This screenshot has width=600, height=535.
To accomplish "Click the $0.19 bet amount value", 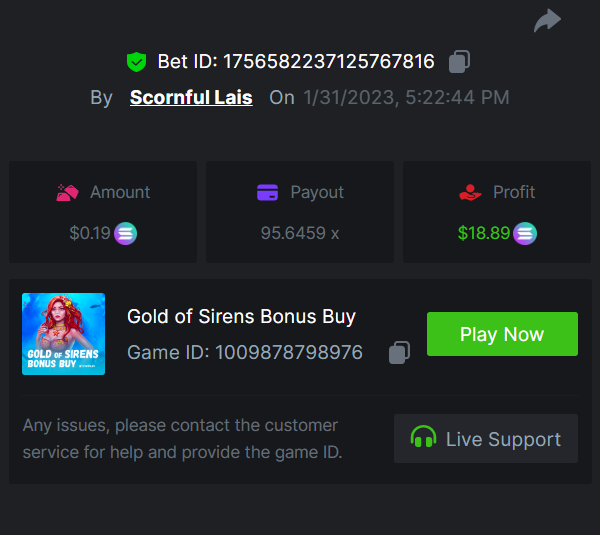I will coord(89,234).
